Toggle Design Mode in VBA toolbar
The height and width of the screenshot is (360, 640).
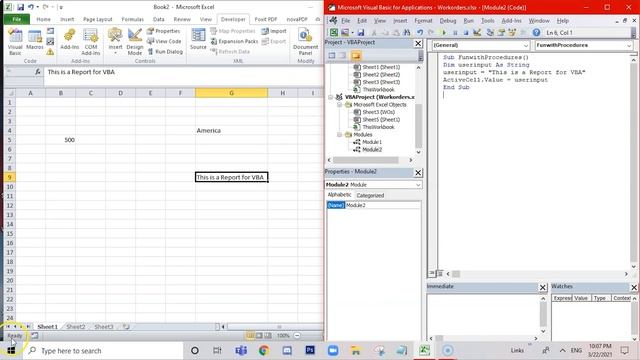[x=477, y=33]
